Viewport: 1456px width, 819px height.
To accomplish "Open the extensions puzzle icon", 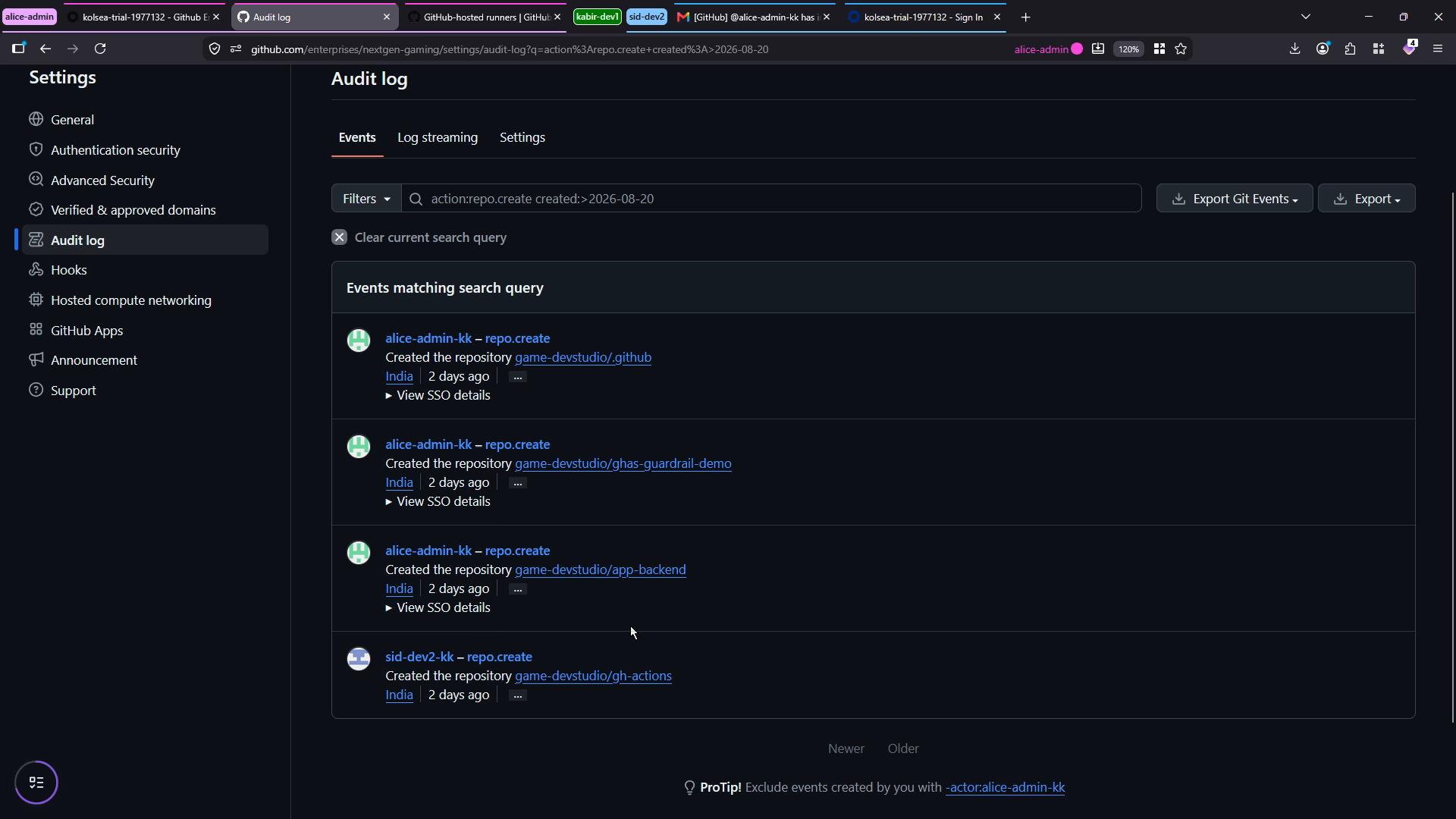I will point(1350,49).
